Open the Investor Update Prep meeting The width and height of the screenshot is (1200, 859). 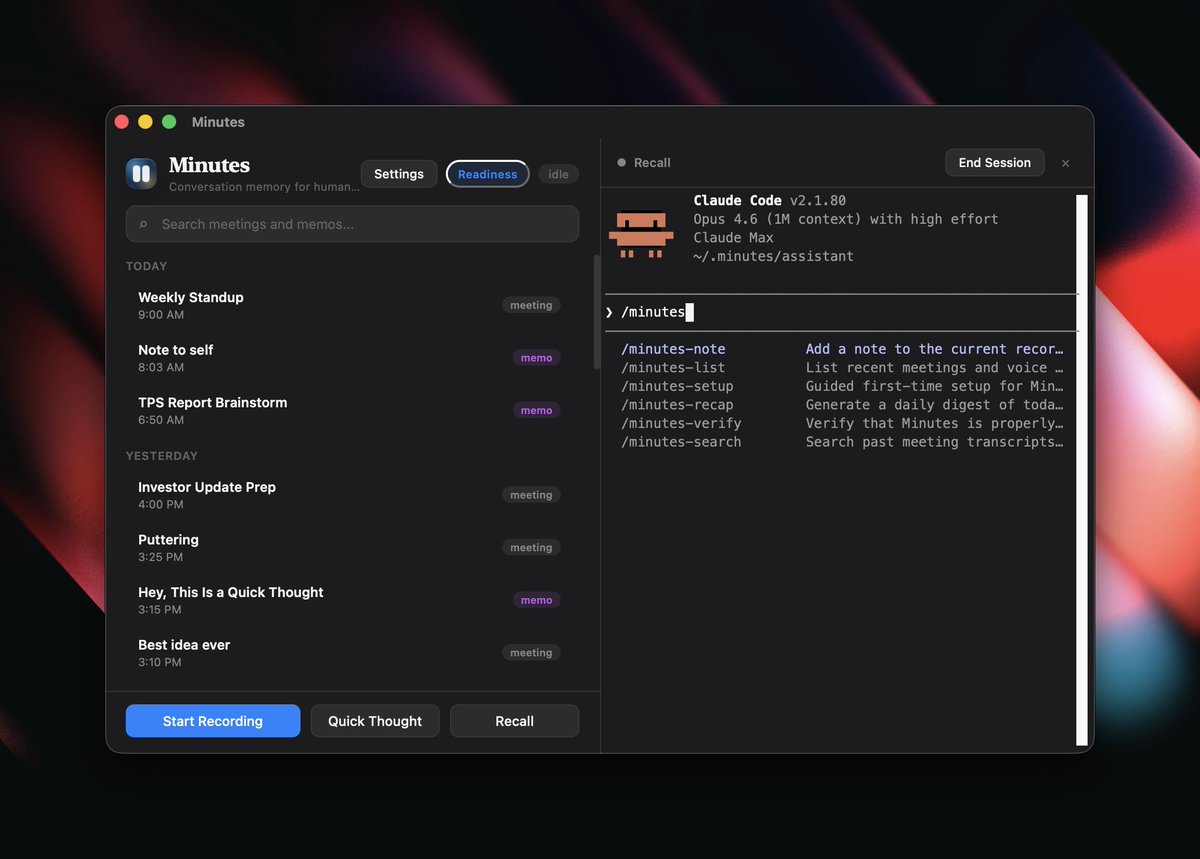pos(352,495)
